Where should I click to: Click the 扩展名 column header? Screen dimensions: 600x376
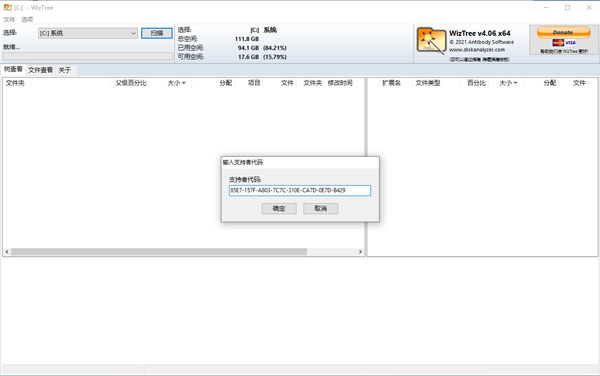click(x=391, y=83)
